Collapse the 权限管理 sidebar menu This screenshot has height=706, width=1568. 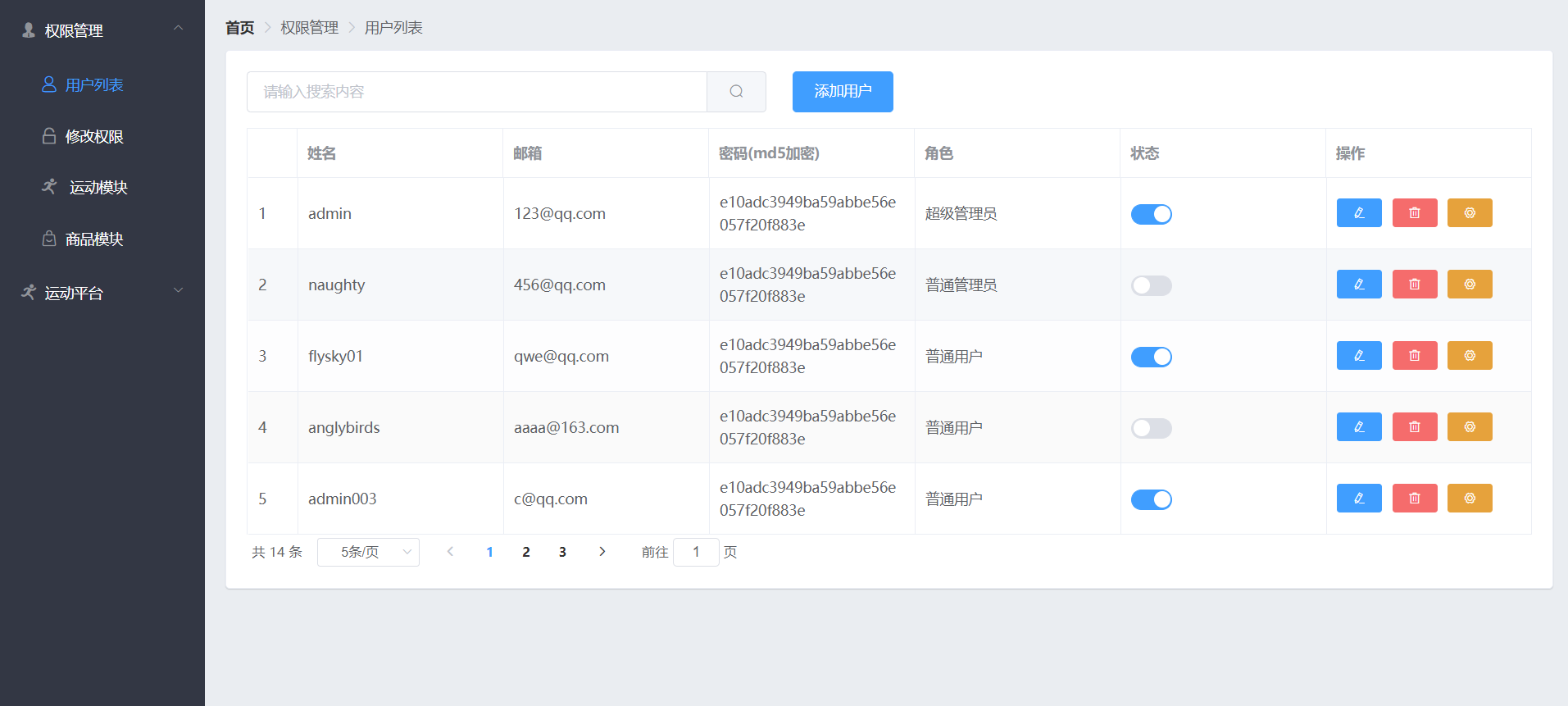click(x=102, y=30)
